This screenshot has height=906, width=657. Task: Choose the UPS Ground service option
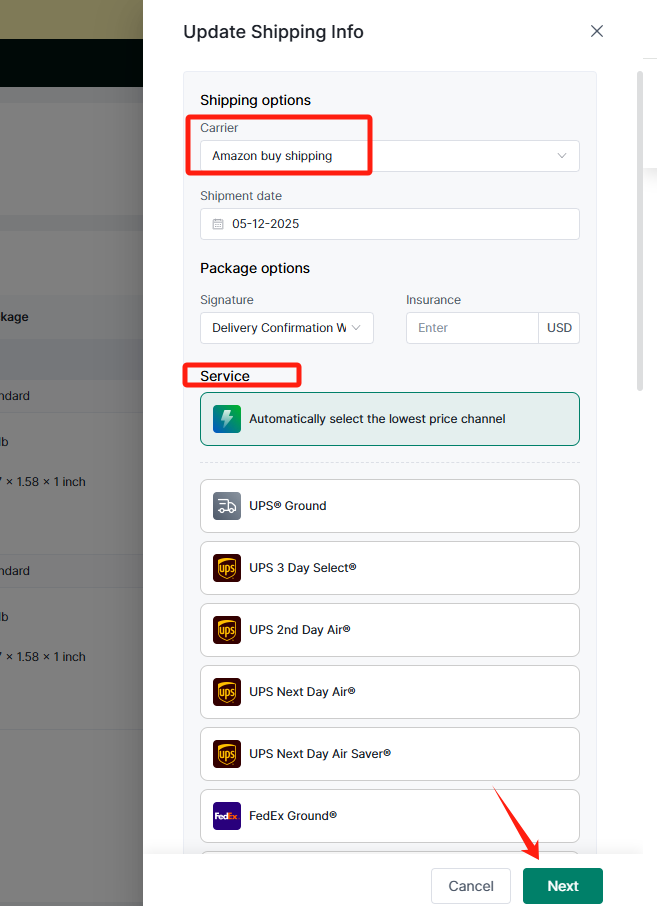pos(389,506)
